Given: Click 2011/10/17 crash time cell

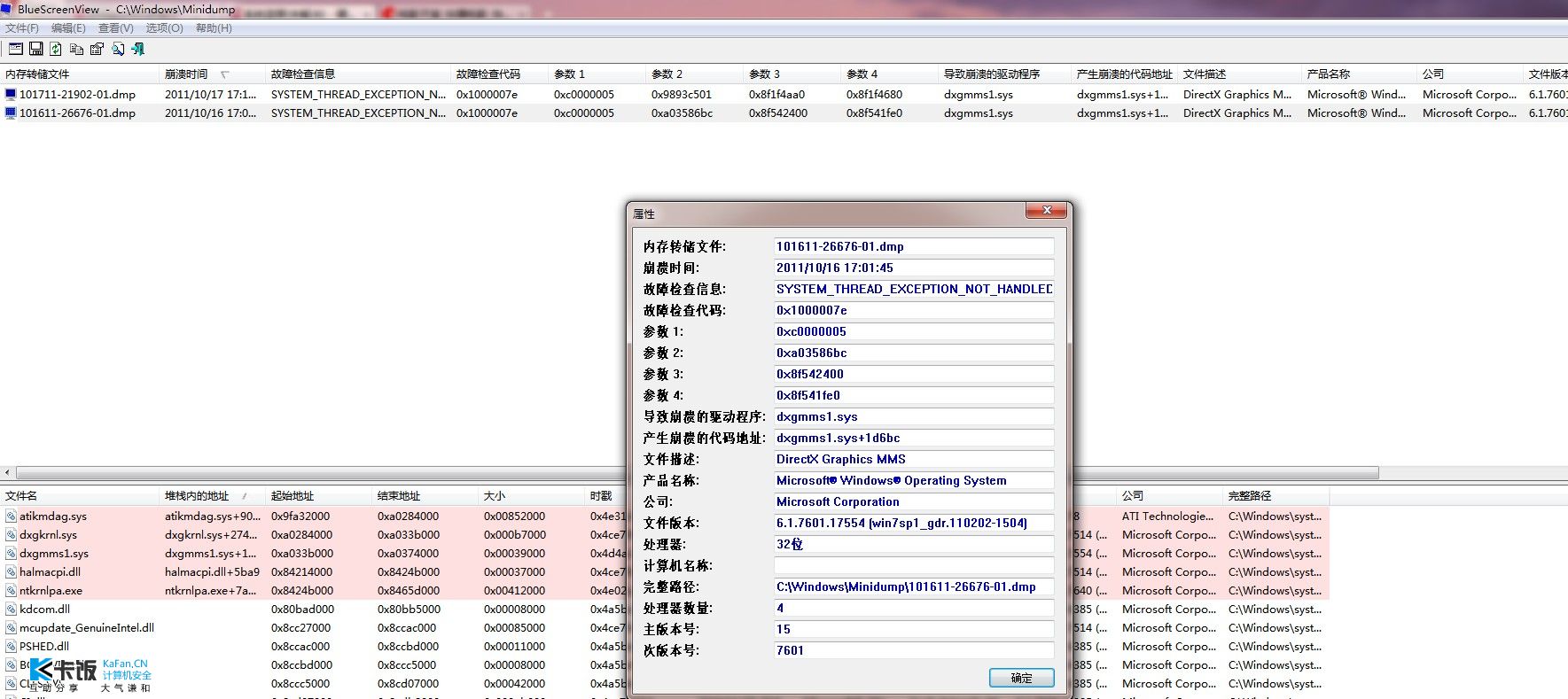Looking at the screenshot, I should point(211,94).
